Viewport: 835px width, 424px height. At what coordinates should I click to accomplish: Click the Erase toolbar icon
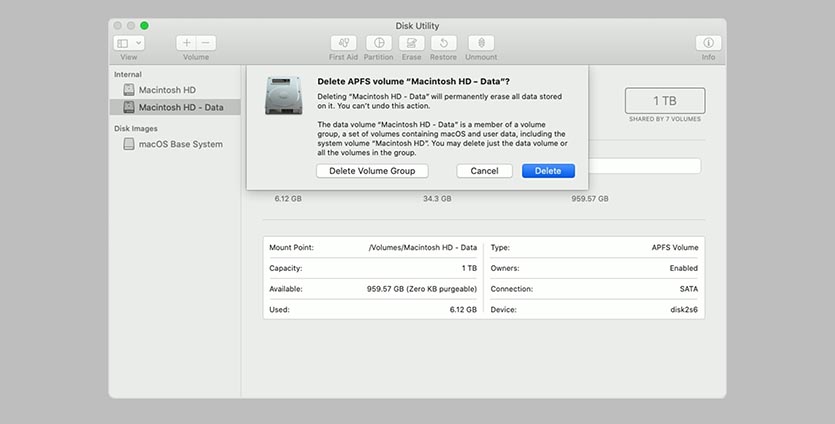tap(411, 43)
